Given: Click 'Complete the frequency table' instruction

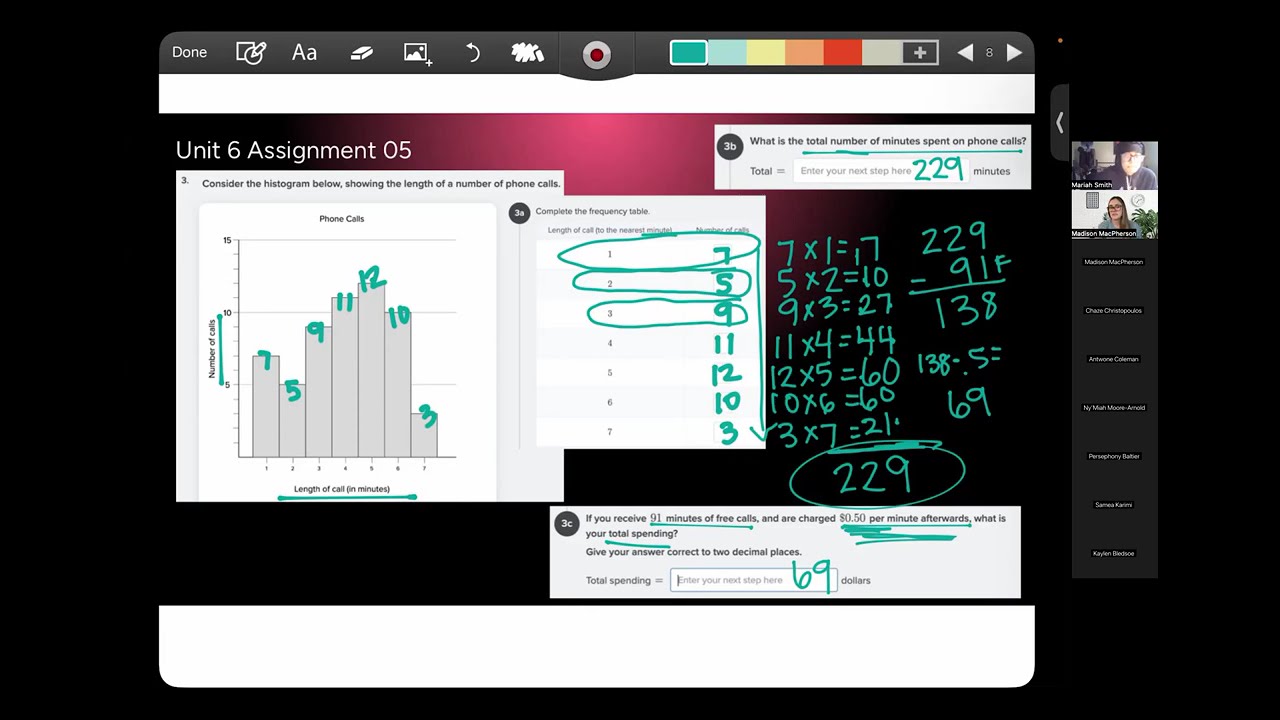Looking at the screenshot, I should click(592, 211).
